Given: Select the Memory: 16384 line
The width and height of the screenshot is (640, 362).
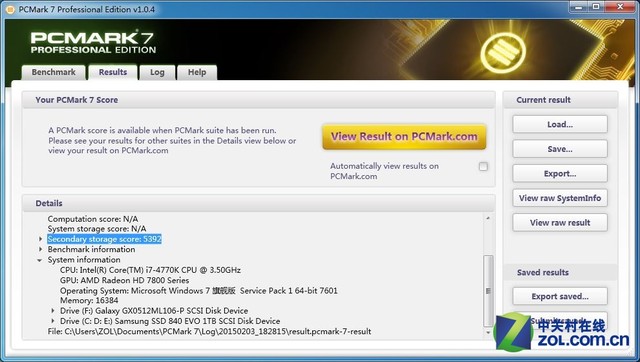Looking at the screenshot, I should tap(89, 300).
